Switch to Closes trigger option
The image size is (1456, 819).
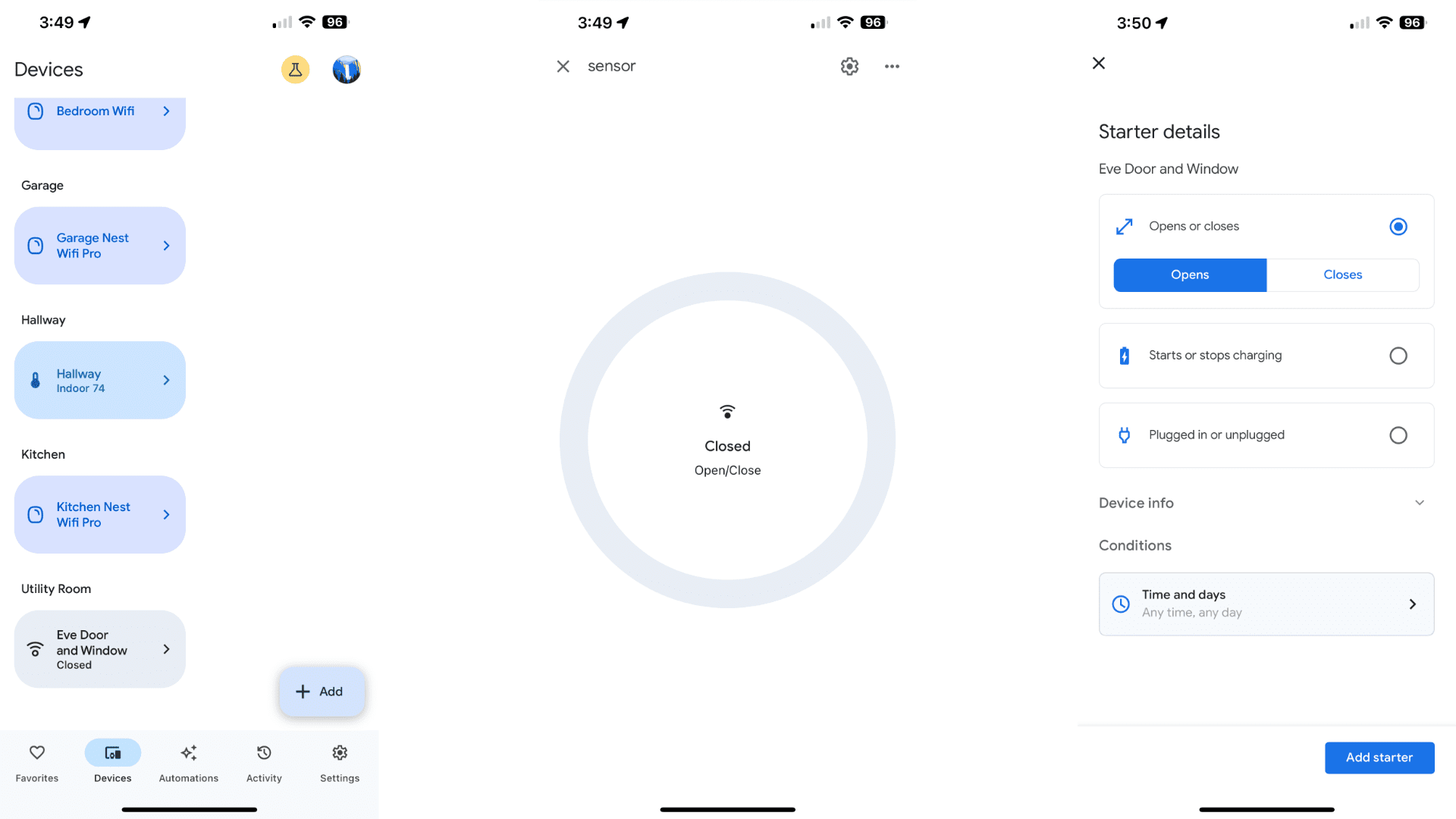pyautogui.click(x=1342, y=274)
